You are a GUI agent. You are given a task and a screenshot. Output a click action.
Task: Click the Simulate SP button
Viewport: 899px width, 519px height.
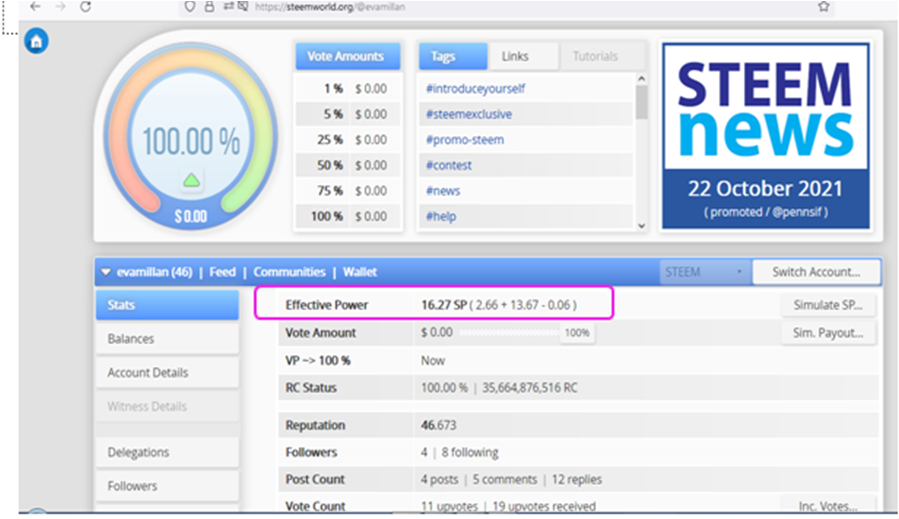[x=828, y=305]
